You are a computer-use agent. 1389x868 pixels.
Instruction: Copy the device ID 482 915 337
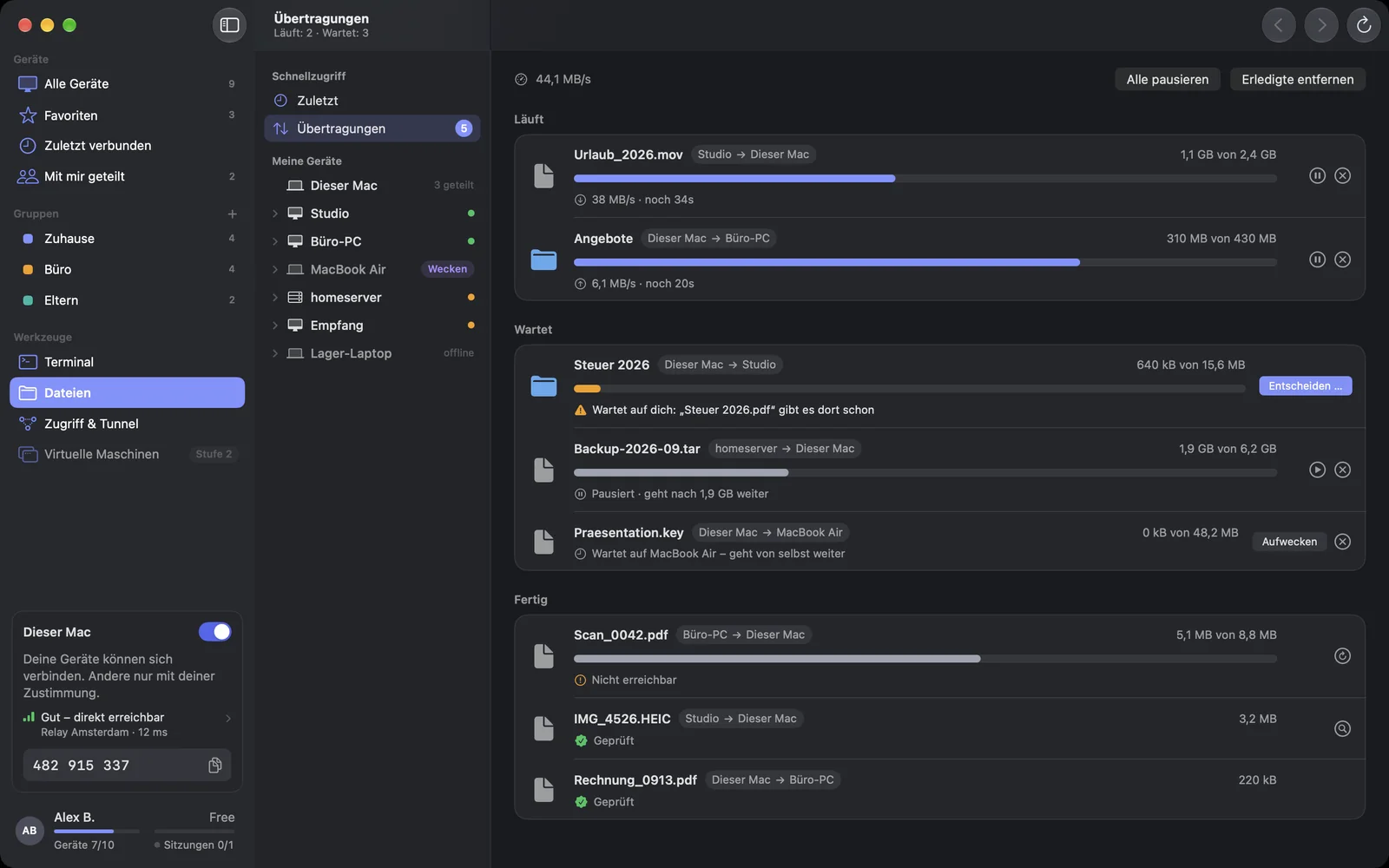(x=215, y=765)
